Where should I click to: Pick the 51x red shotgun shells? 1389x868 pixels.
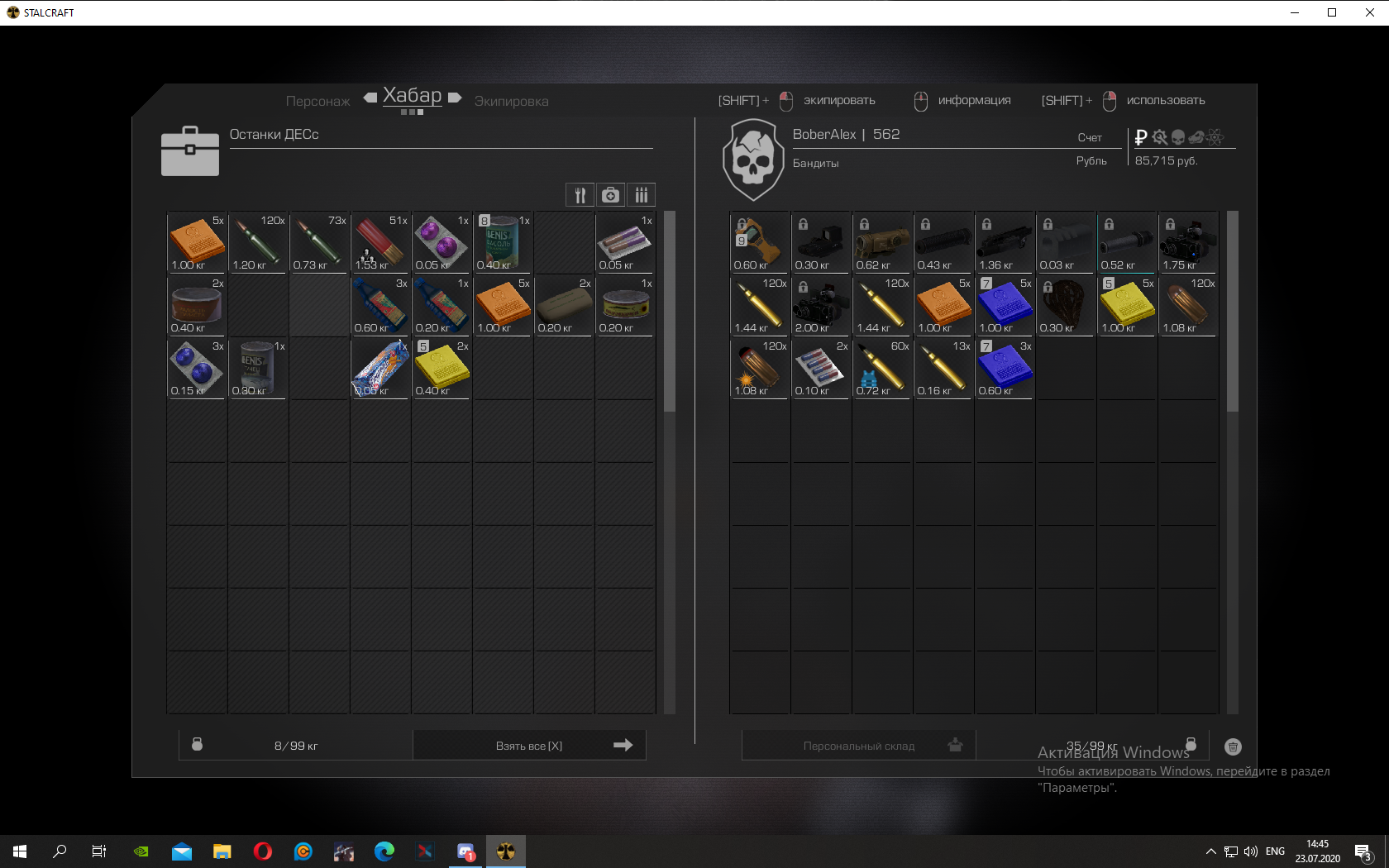[380, 242]
